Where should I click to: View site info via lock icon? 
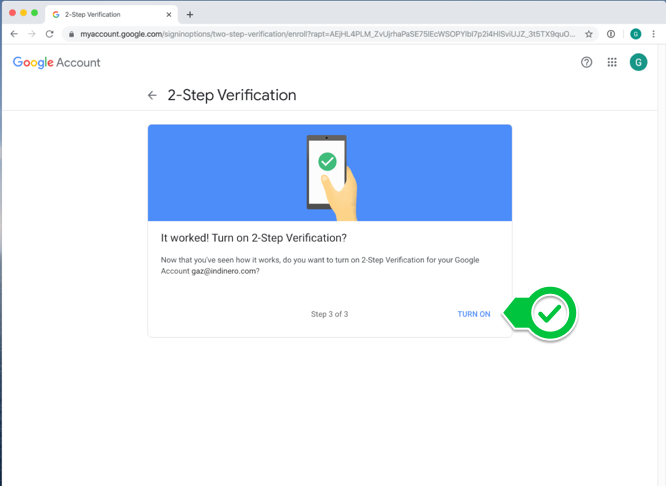pyautogui.click(x=71, y=34)
